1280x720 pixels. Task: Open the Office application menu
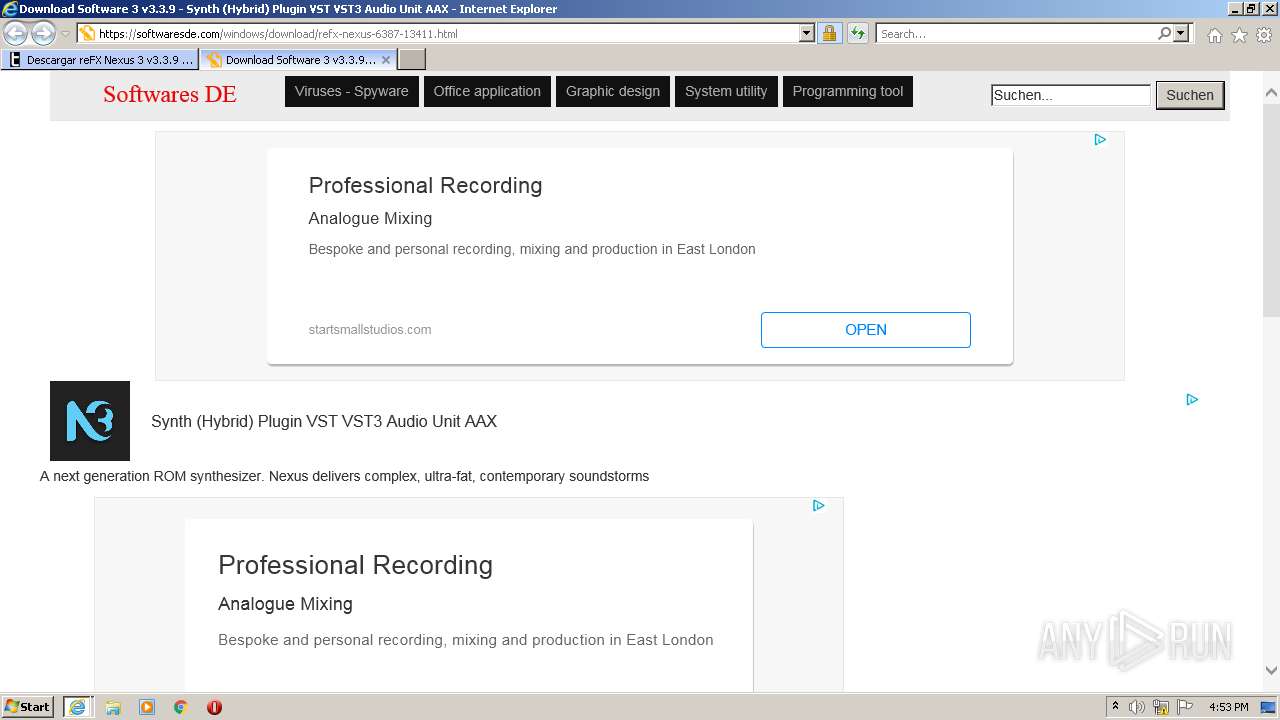(x=487, y=91)
